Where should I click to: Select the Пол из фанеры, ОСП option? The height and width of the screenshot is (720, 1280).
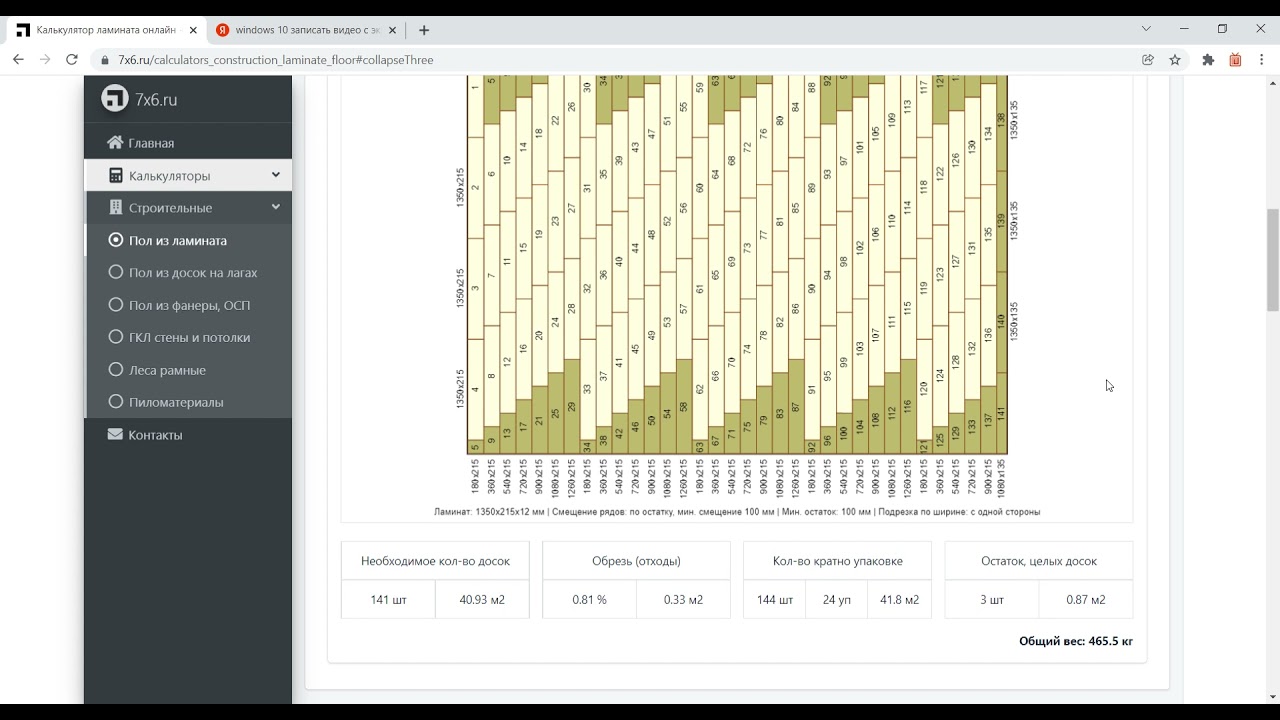(189, 305)
